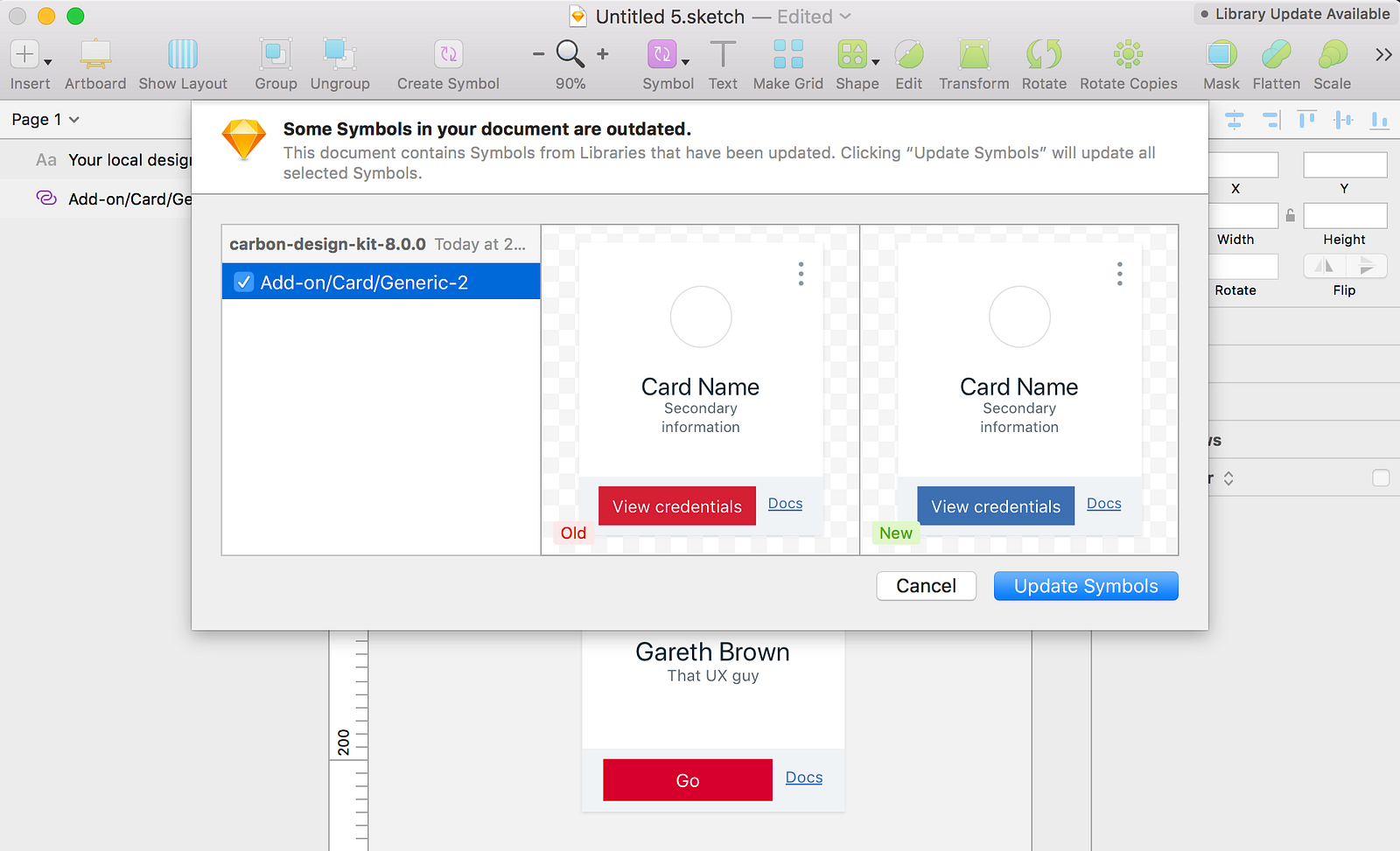This screenshot has height=851, width=1400.
Task: Click the Update Symbols button
Action: [x=1086, y=586]
